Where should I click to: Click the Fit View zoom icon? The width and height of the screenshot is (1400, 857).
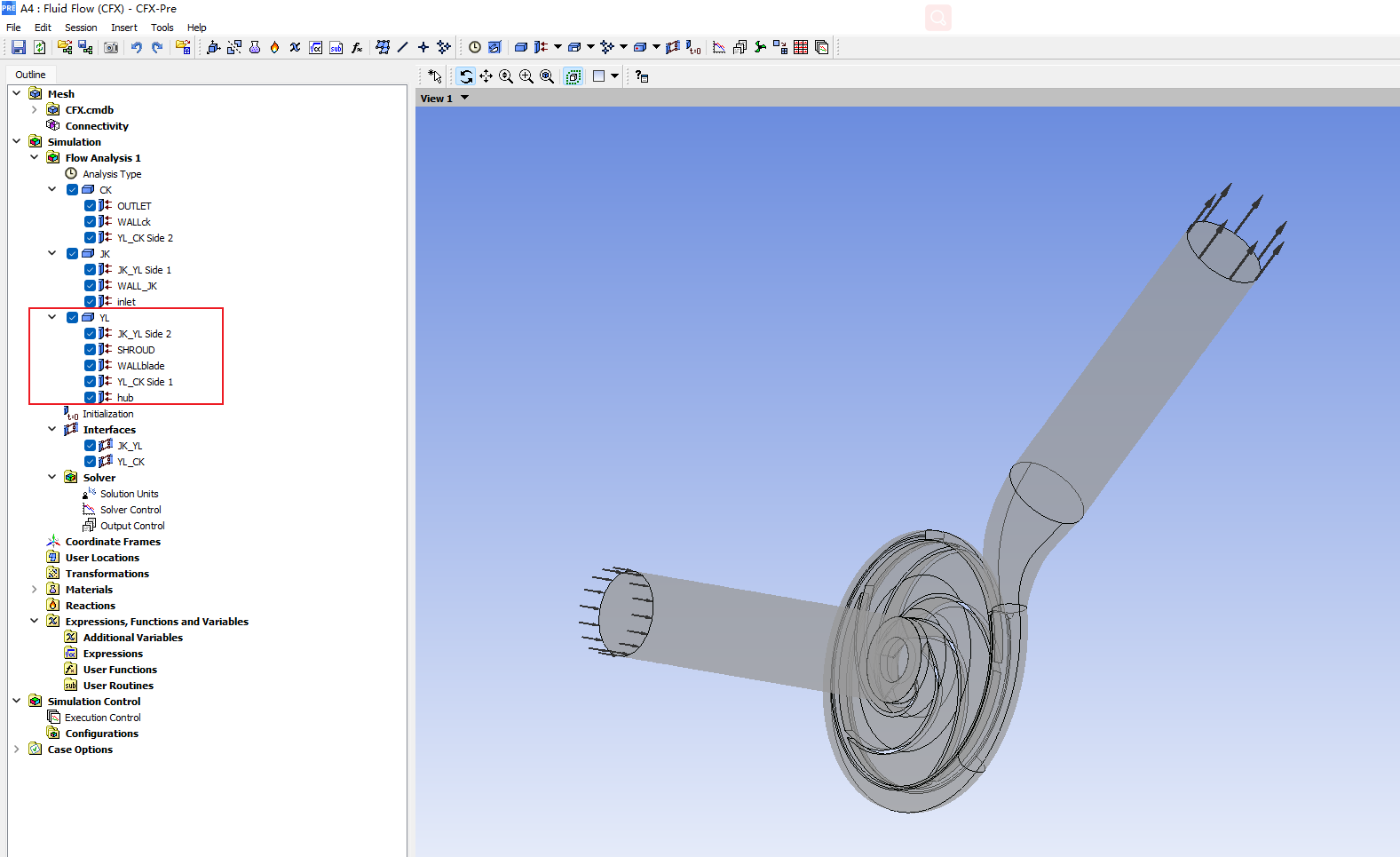[547, 76]
